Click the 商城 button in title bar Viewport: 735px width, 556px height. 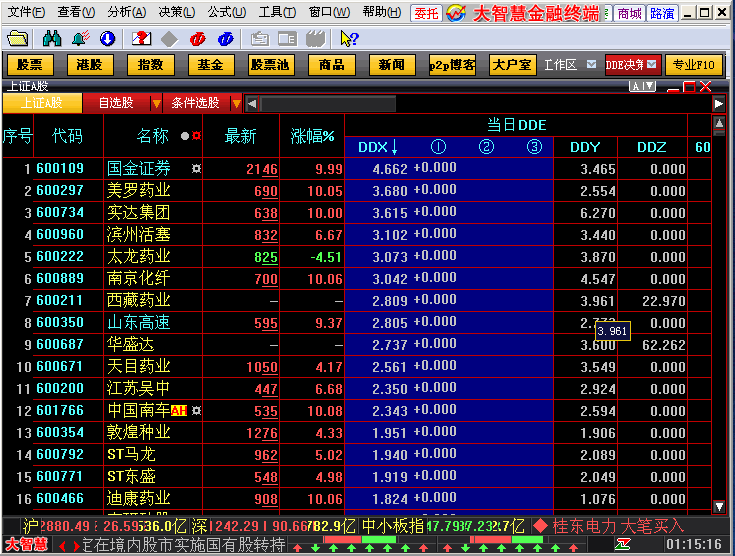tap(629, 14)
